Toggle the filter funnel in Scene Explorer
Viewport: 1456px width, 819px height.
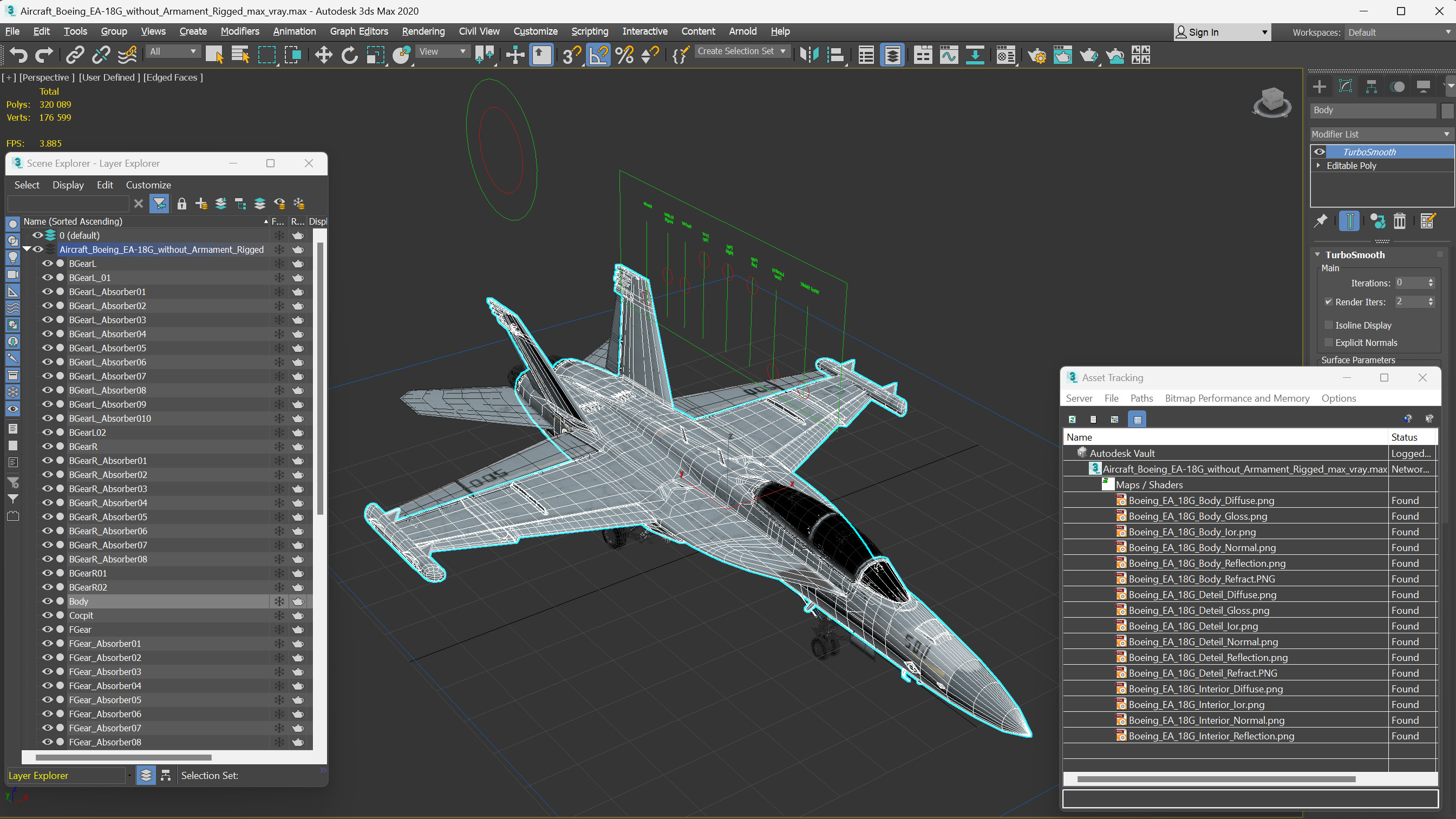[x=159, y=204]
